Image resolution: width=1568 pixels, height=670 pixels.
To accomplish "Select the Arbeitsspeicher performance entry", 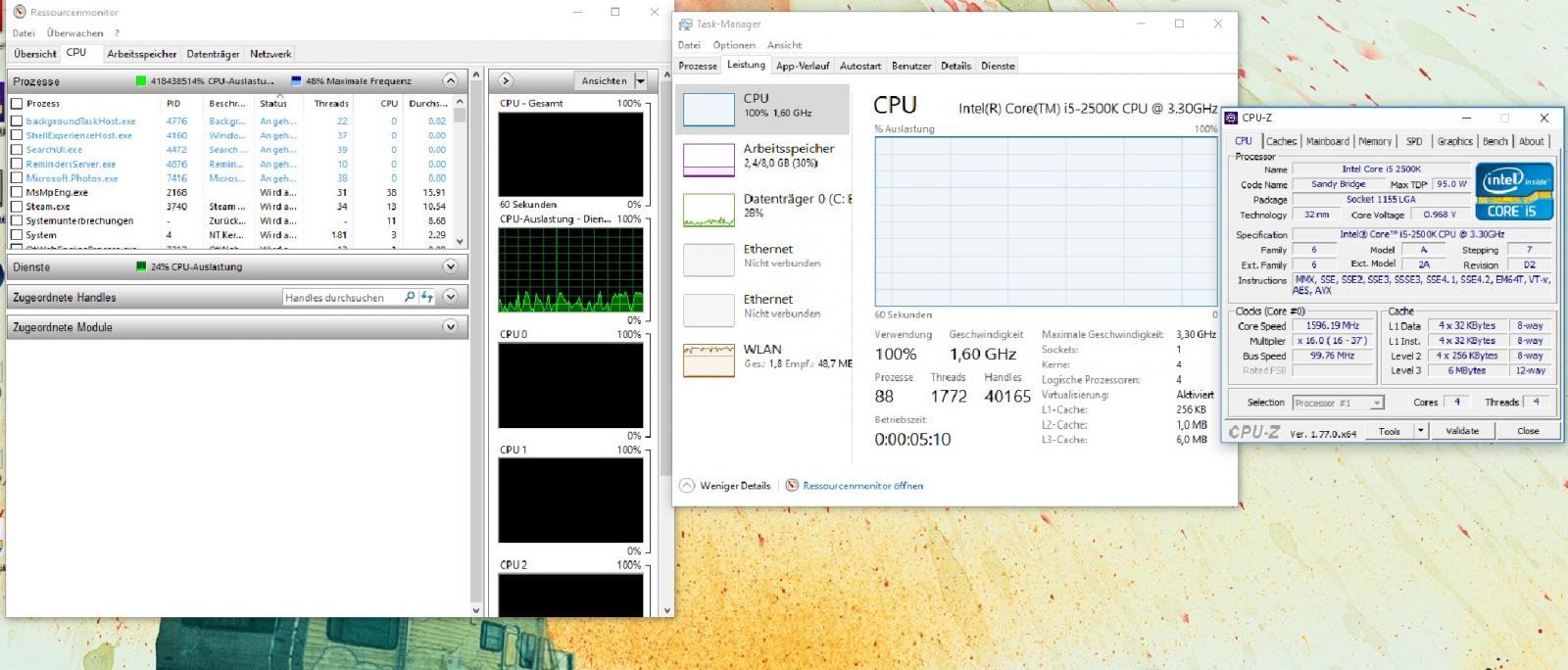I will [762, 158].
